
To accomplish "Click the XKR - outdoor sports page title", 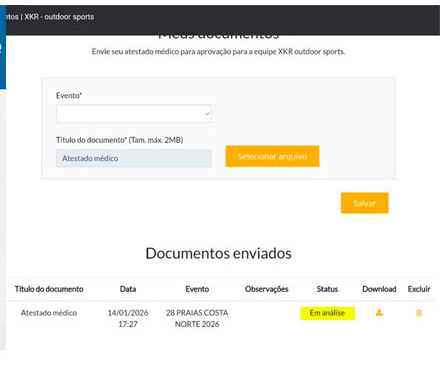I will coord(59,17).
